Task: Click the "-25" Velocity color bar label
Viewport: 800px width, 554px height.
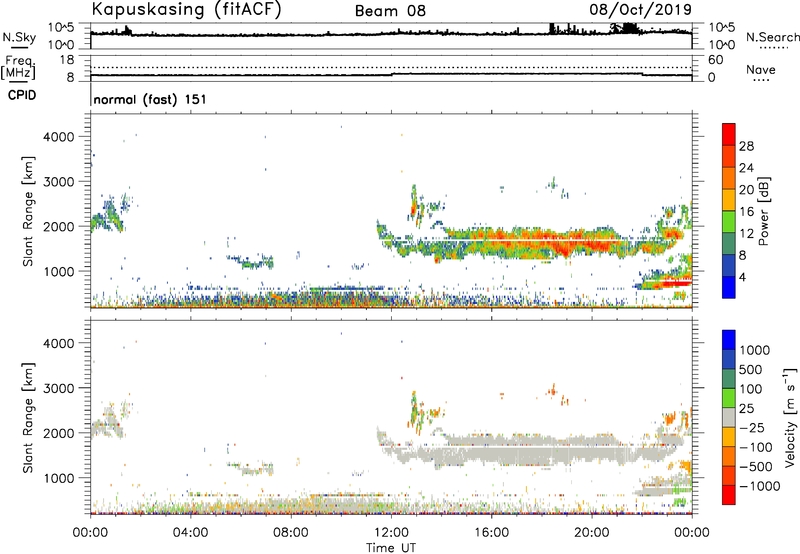Action: (752, 428)
